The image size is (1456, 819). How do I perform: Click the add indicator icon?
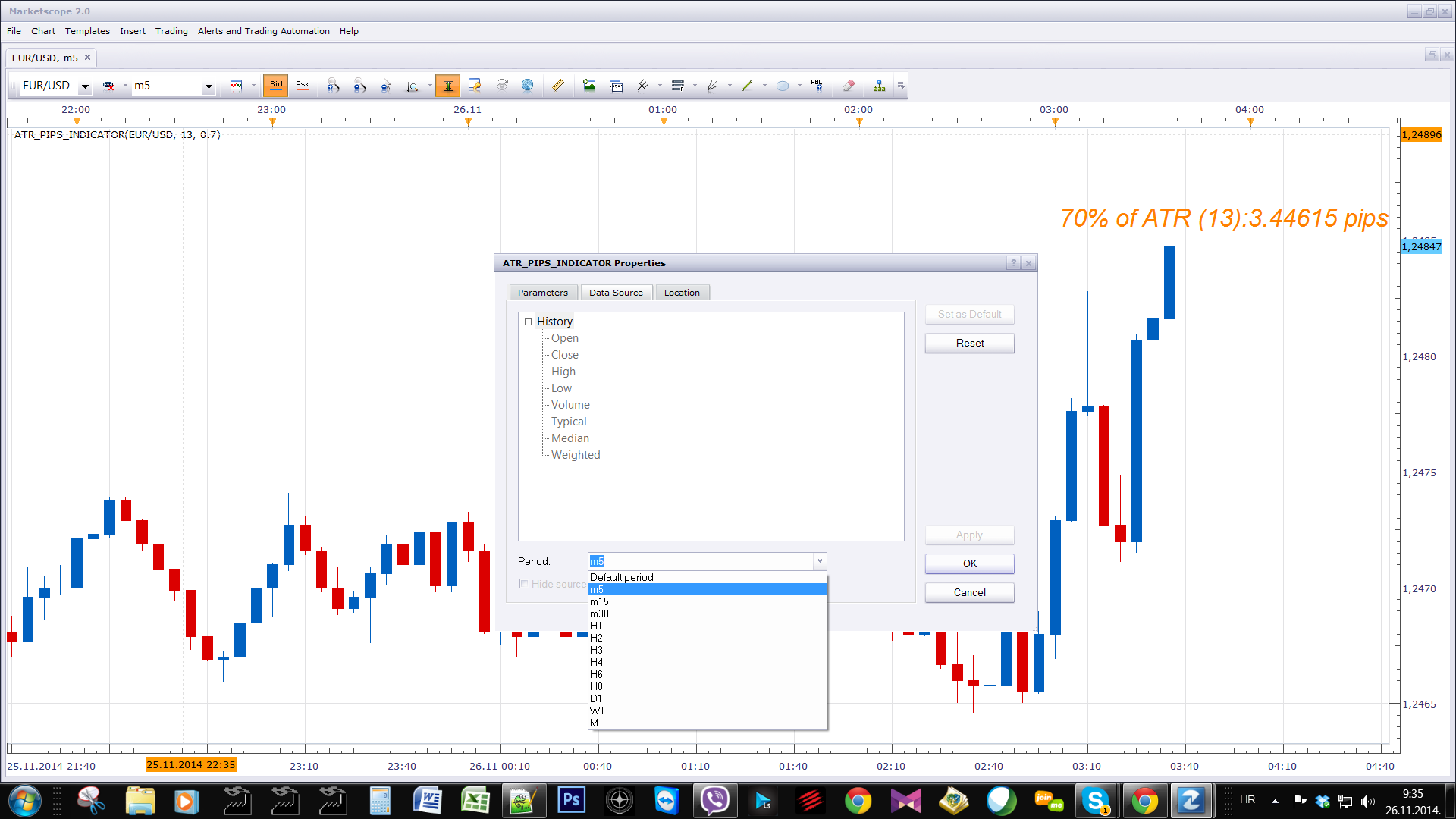[643, 86]
